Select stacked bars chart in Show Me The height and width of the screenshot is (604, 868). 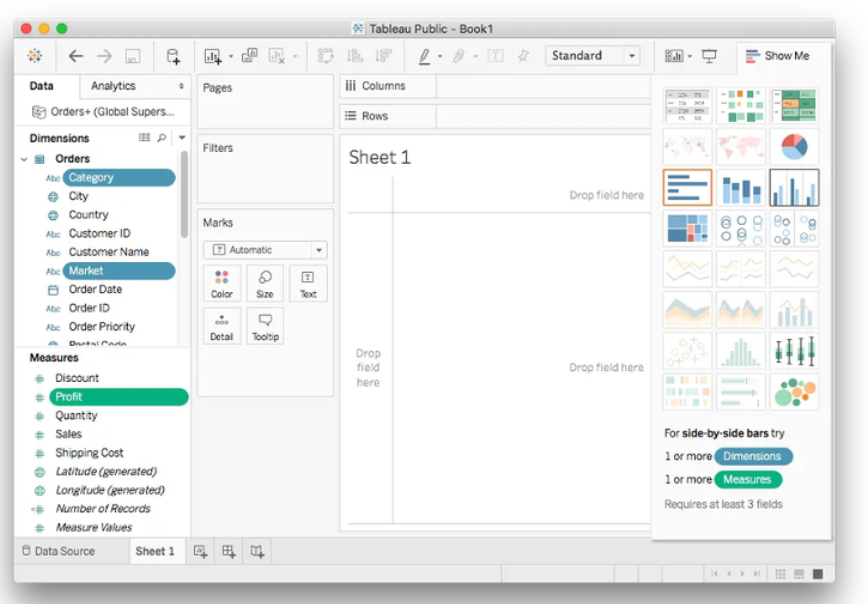(741, 188)
